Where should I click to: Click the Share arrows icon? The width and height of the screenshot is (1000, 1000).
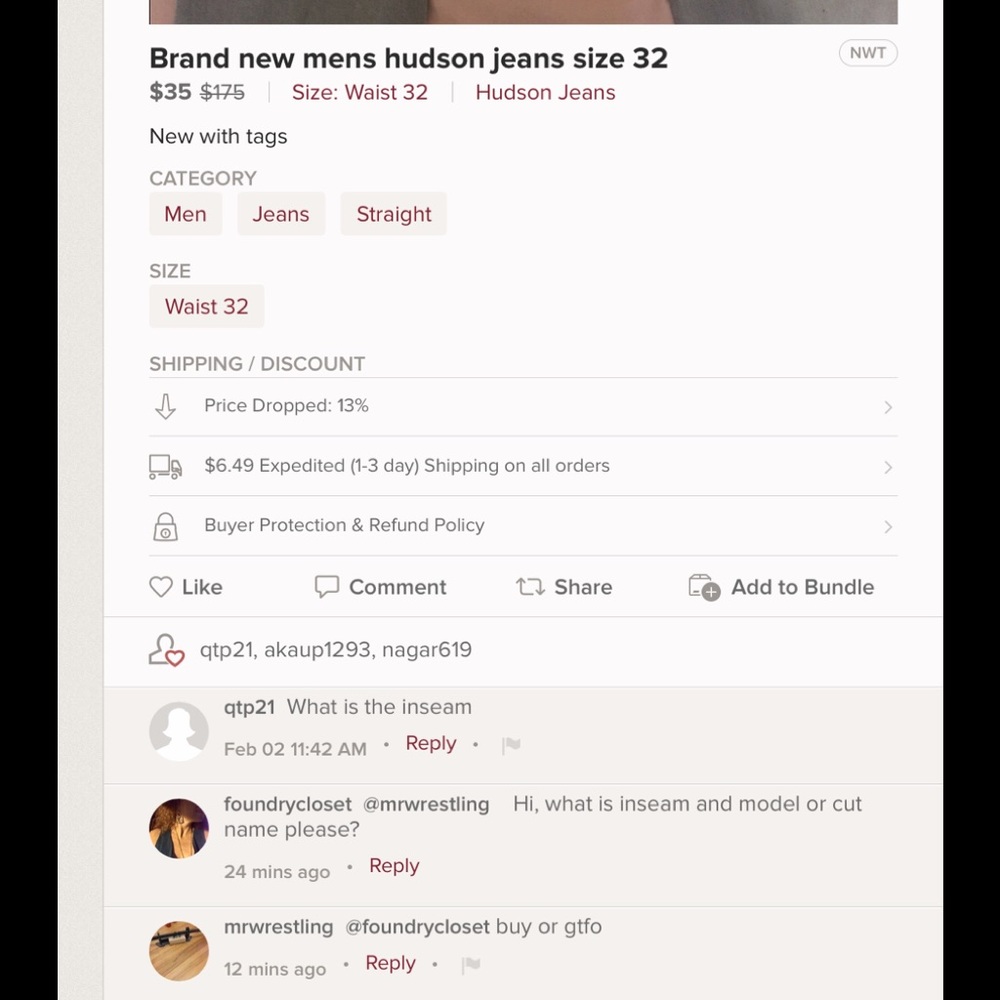pos(530,587)
